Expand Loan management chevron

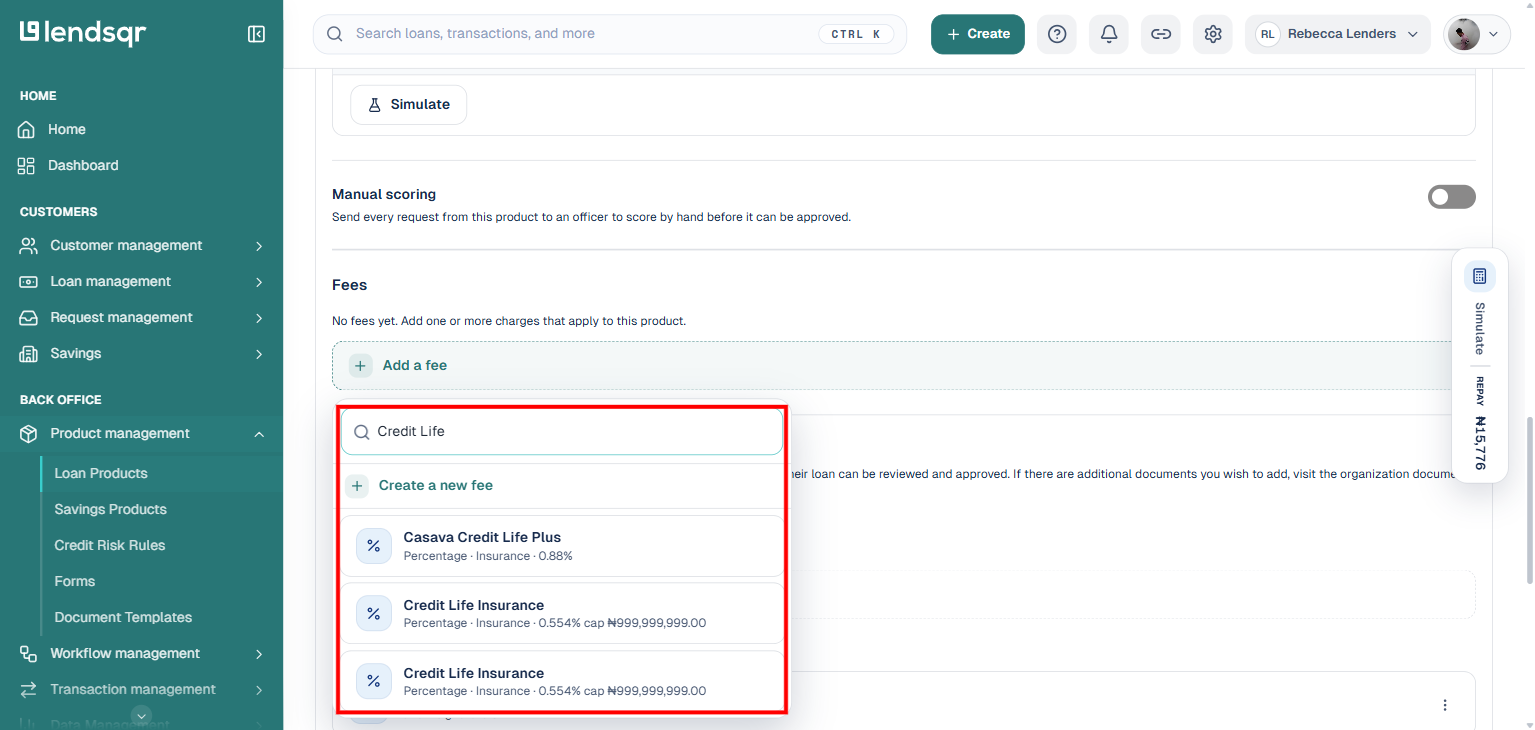click(x=259, y=282)
